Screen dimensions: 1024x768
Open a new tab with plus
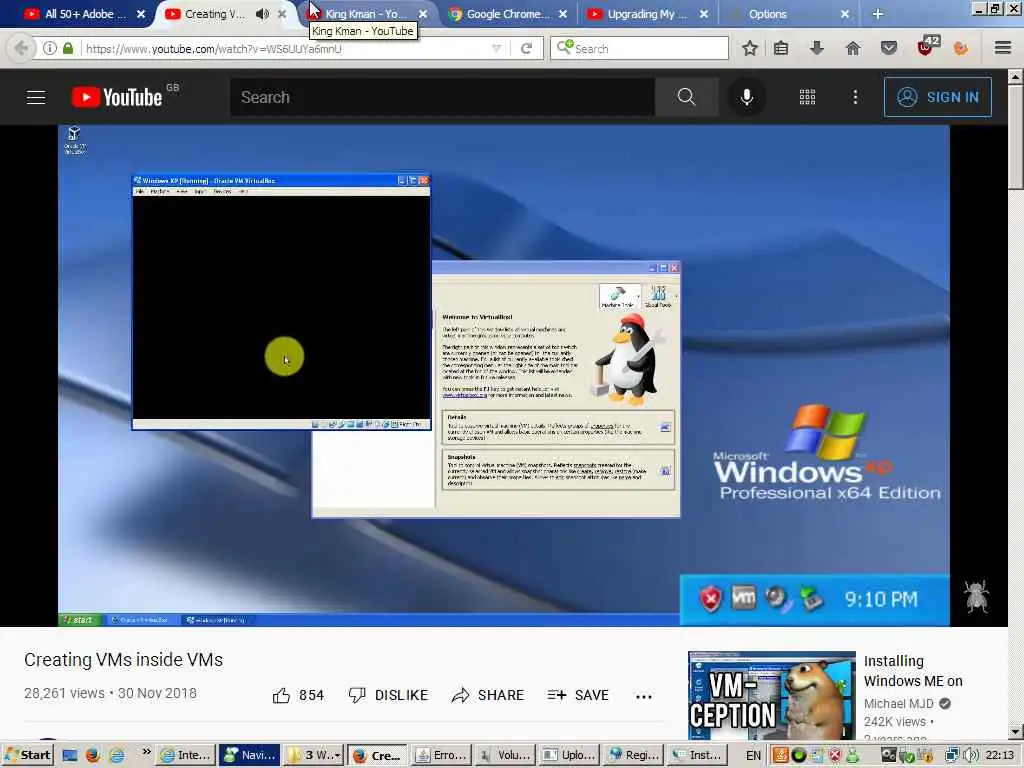click(x=878, y=14)
